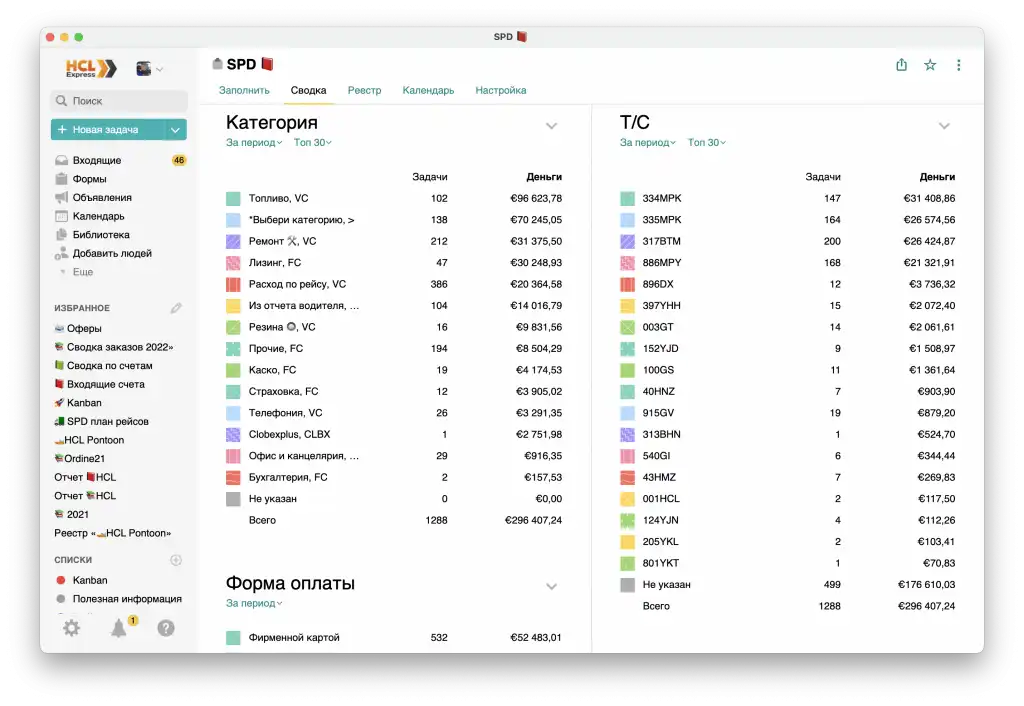Sort Категория table by Деньги header
This screenshot has width=1024, height=706.
pyautogui.click(x=544, y=176)
